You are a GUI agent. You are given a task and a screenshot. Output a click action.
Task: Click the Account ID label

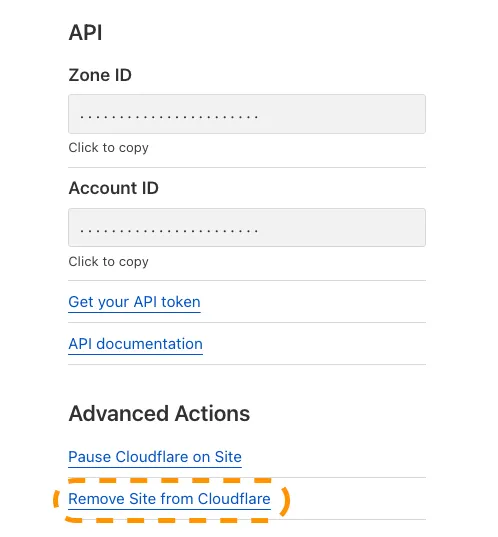point(113,188)
